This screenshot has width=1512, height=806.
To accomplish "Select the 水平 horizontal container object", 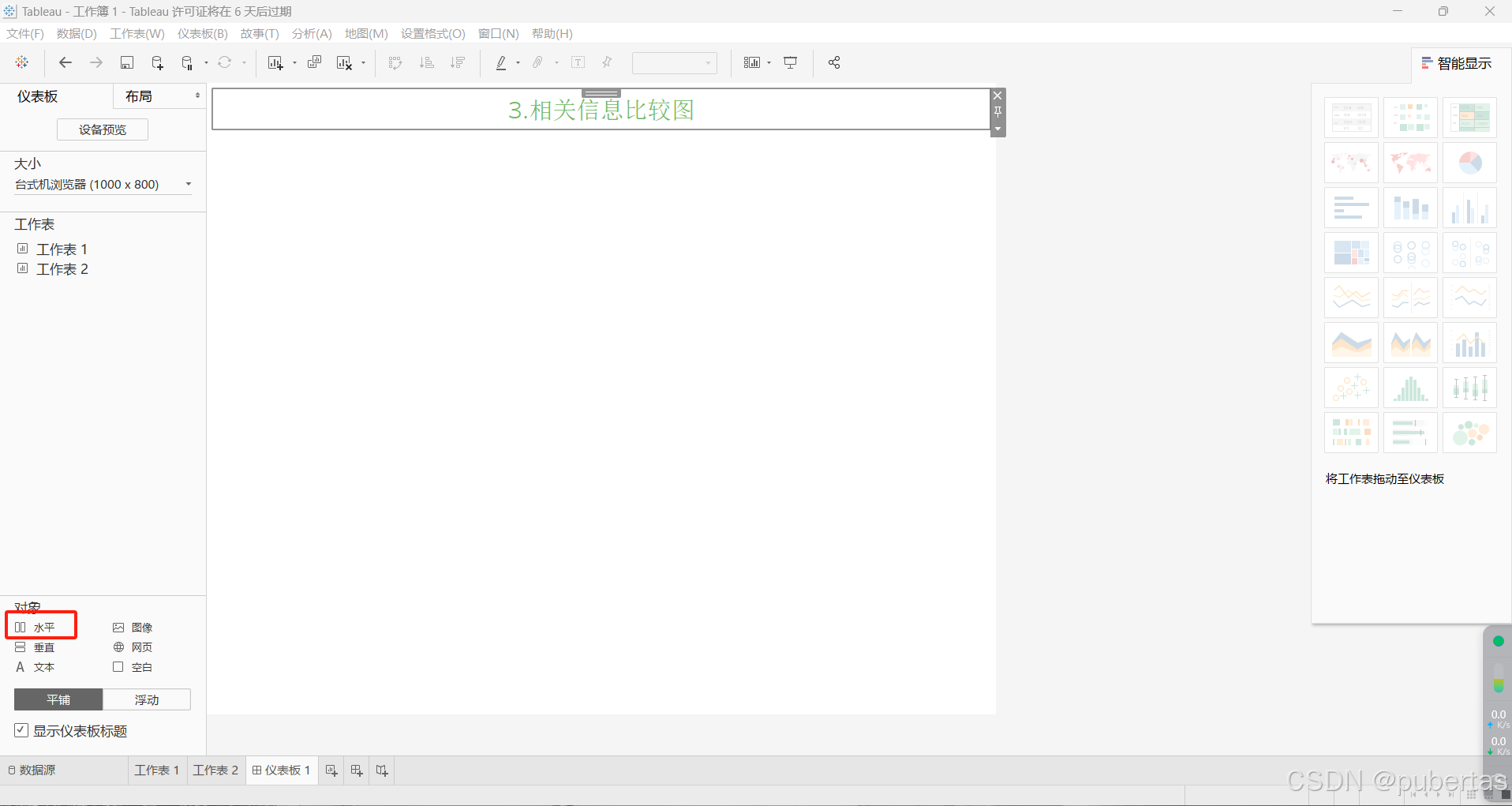I will (35, 628).
